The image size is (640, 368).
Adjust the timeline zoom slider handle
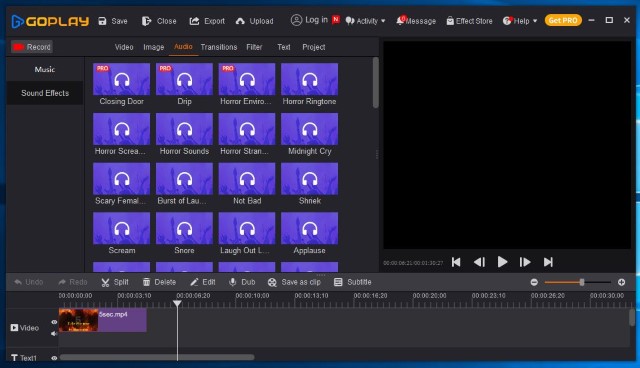pos(582,282)
